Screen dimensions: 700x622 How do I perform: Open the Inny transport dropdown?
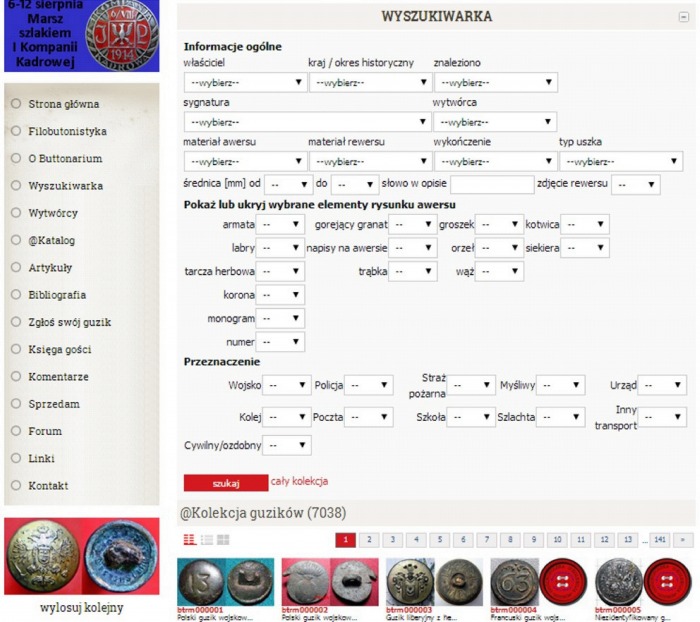click(x=662, y=417)
